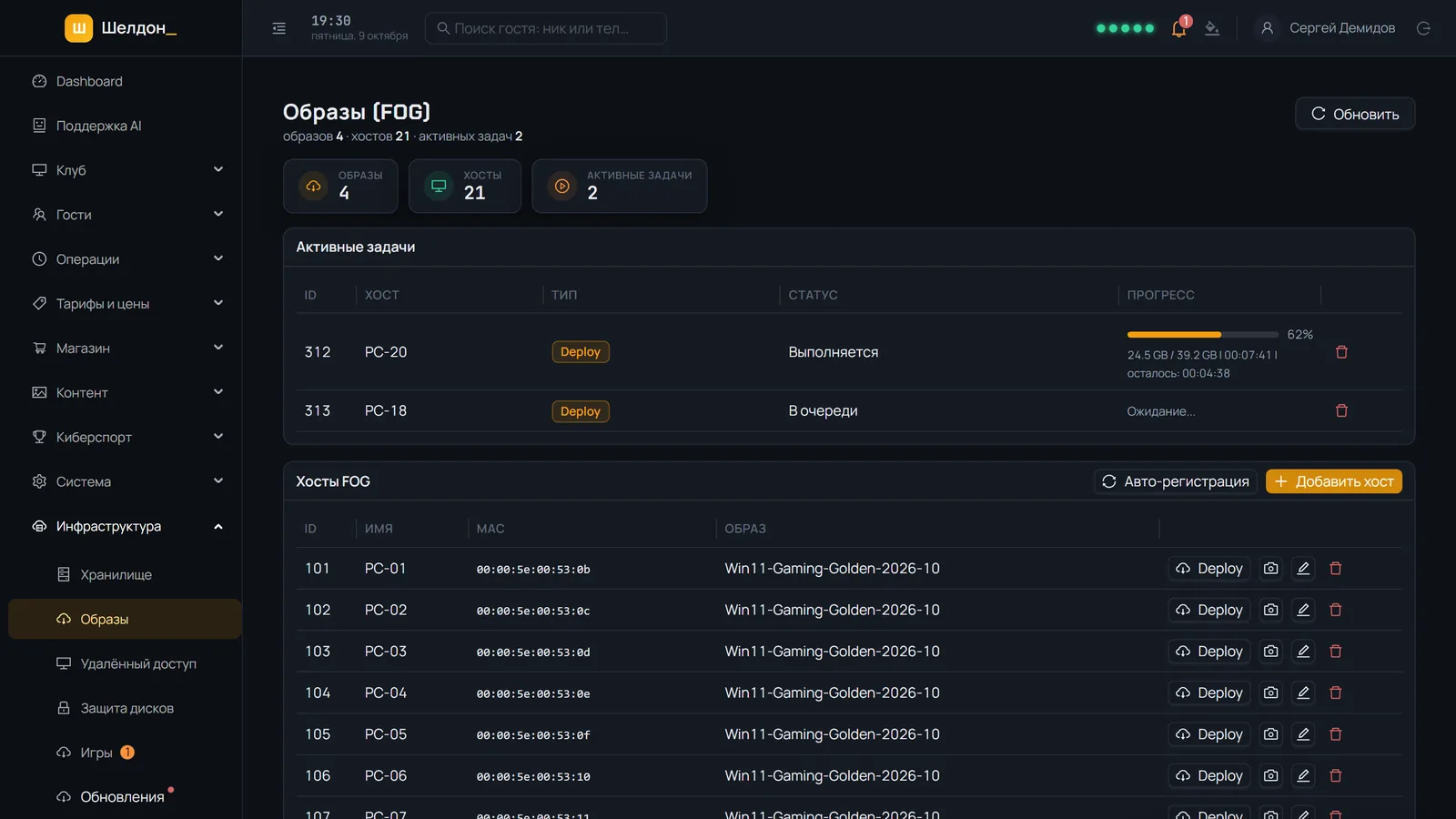Open Игры in the sidebar
1456x819 pixels.
(x=126, y=753)
